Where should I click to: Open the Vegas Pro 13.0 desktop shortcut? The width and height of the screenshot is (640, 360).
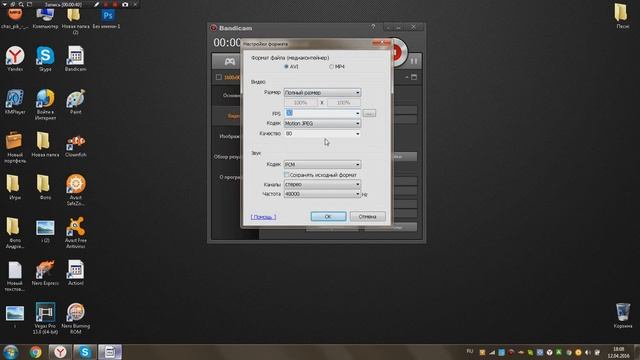point(45,318)
